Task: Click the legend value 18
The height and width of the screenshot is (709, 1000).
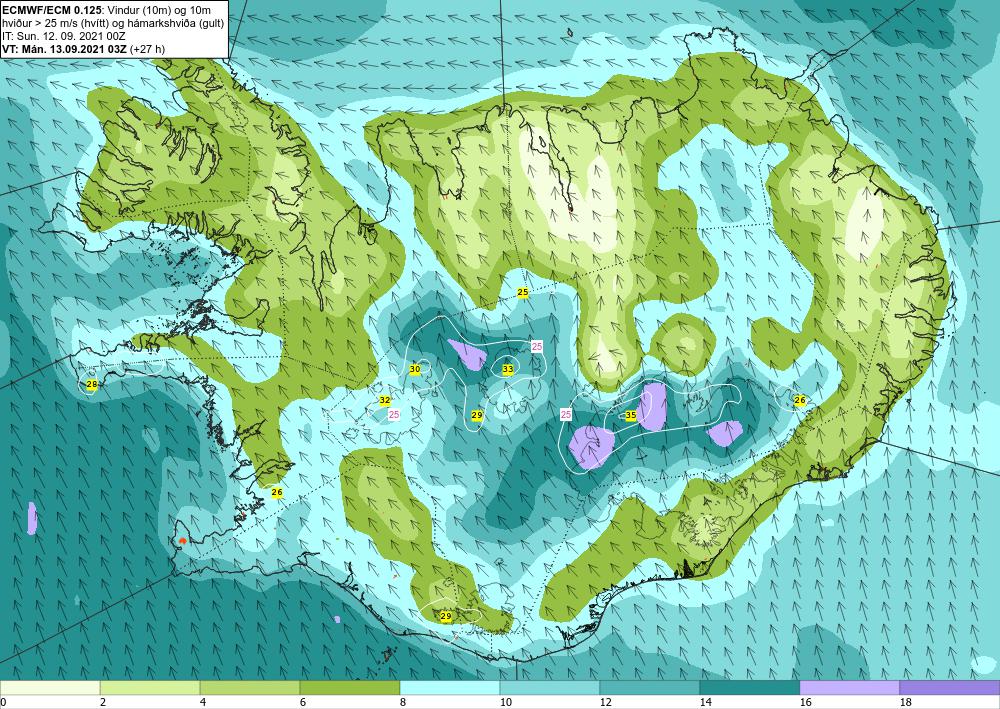Action: click(x=905, y=702)
